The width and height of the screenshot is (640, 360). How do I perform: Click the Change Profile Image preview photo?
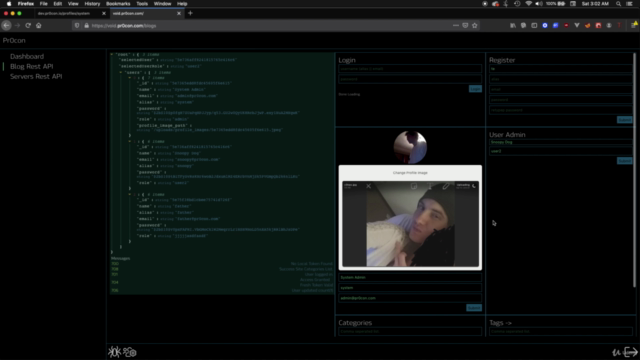pyautogui.click(x=410, y=224)
